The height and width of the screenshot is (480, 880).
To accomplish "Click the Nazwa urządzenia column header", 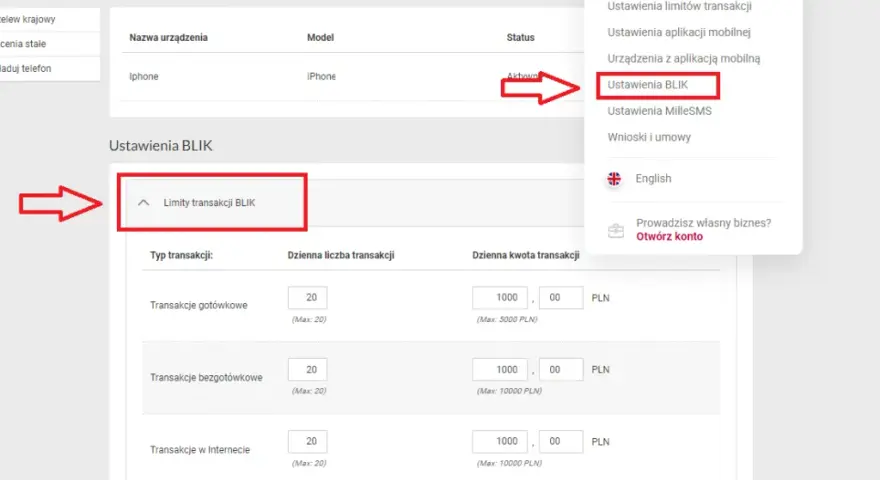I will [168, 38].
